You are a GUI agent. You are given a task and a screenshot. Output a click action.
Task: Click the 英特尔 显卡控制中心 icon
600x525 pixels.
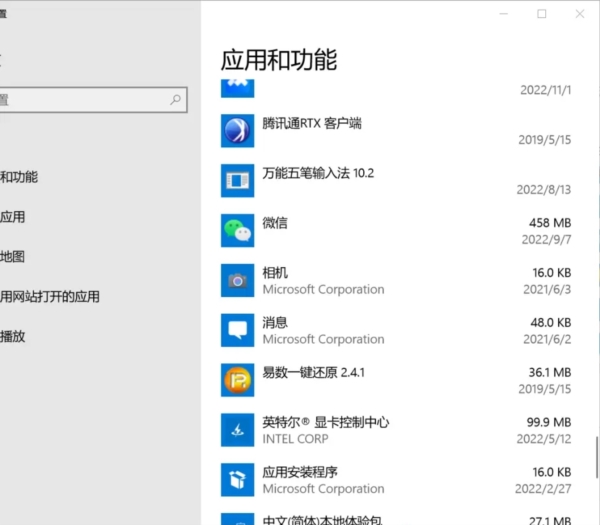point(237,430)
